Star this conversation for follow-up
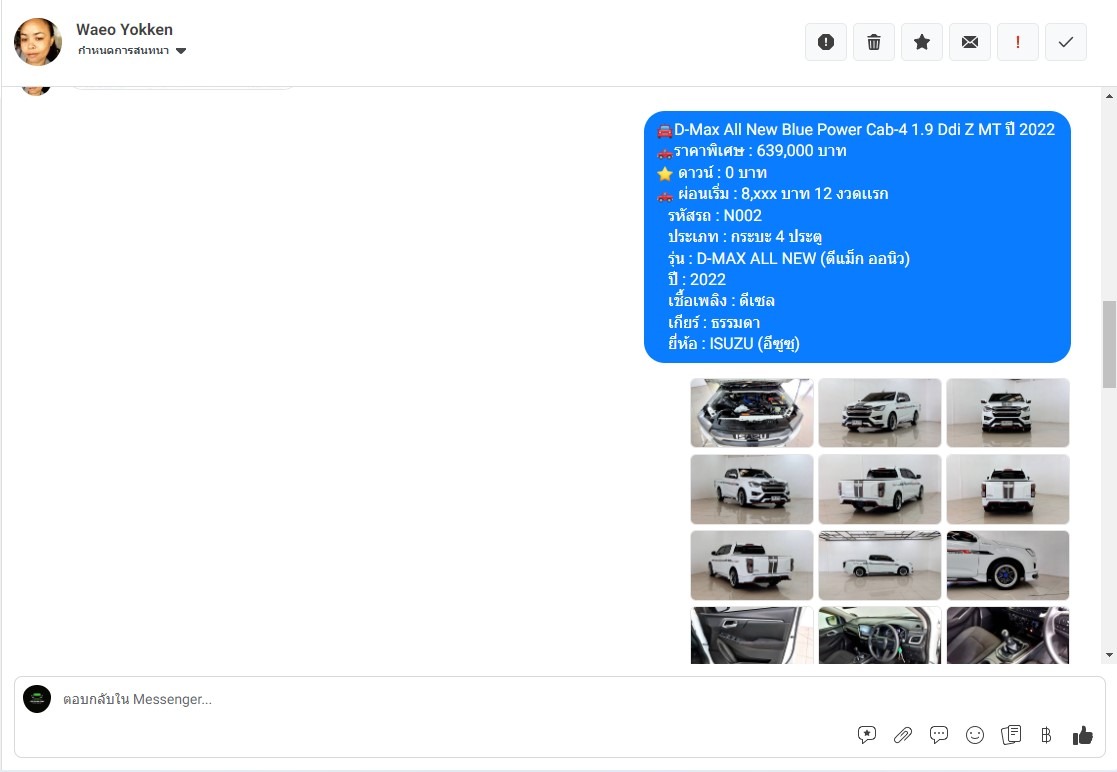 click(x=922, y=42)
